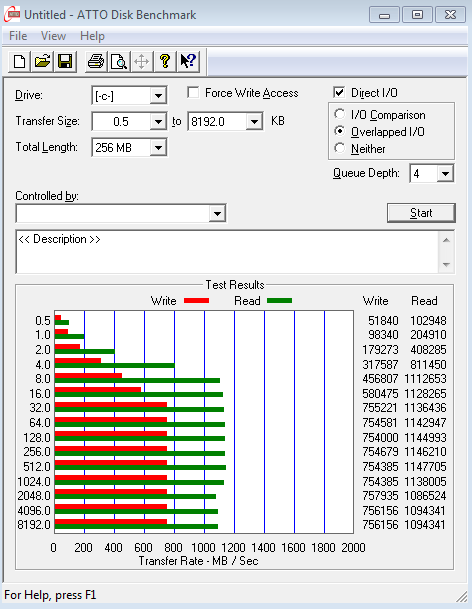Click the window's bottom-right sizing grip

[462, 597]
